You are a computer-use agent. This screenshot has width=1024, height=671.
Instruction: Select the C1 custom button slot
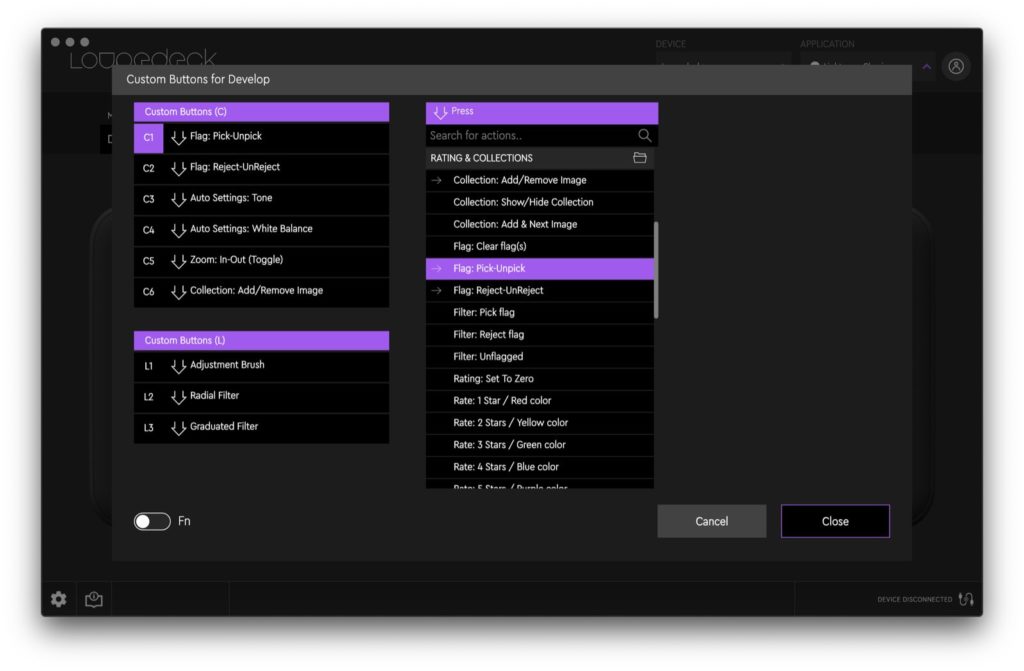coord(148,137)
